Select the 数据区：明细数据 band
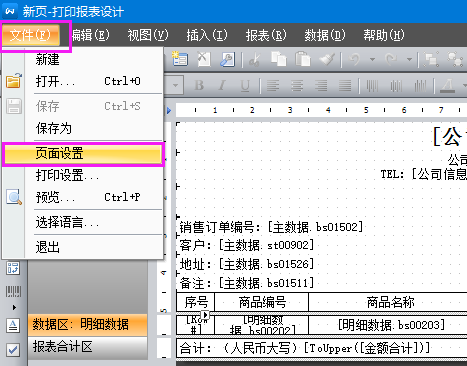Screen dimensions: 467x366 [x=87, y=324]
